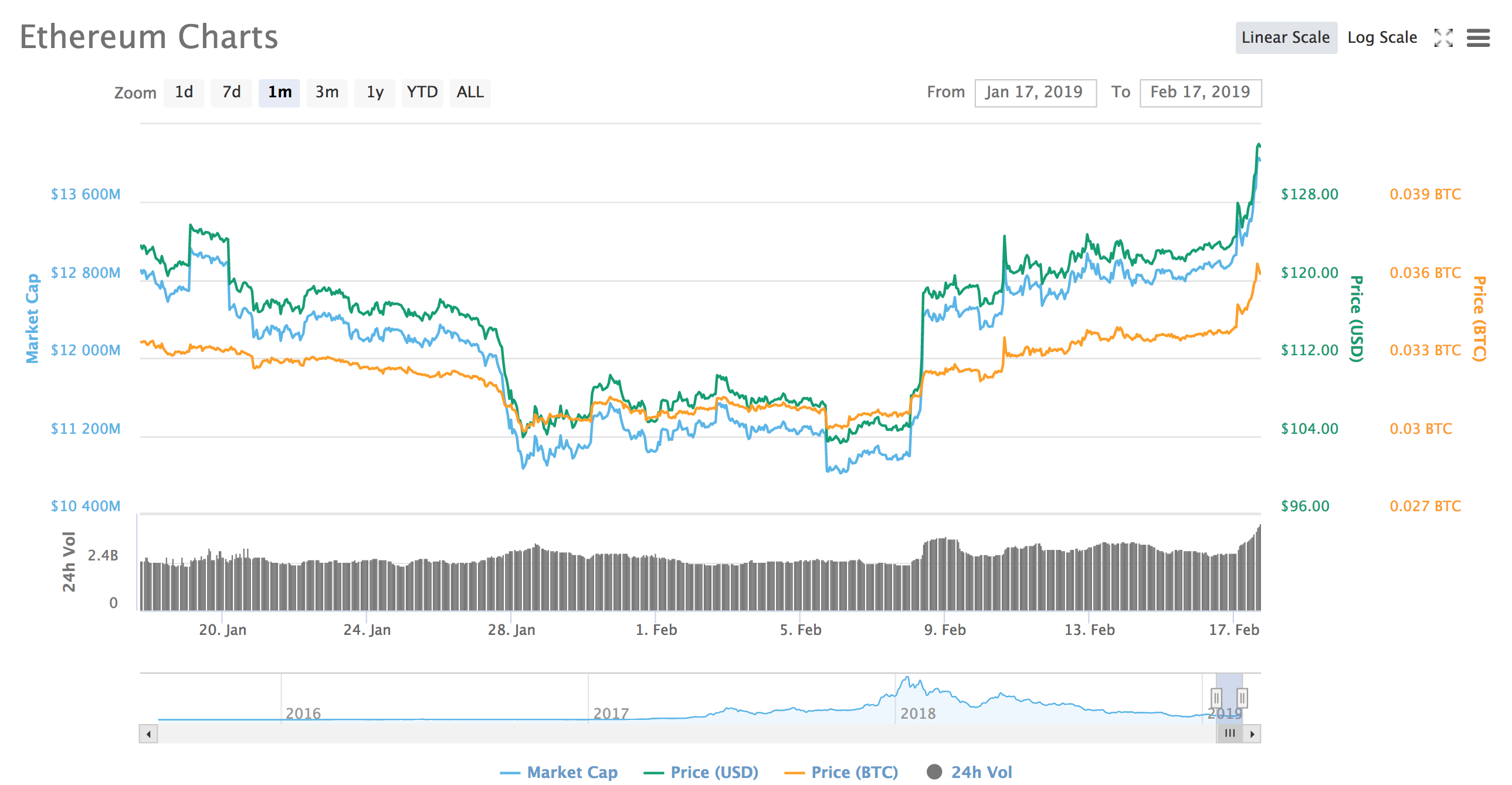Show ALL time zoom range
The height and width of the screenshot is (785, 1512).
pos(470,93)
